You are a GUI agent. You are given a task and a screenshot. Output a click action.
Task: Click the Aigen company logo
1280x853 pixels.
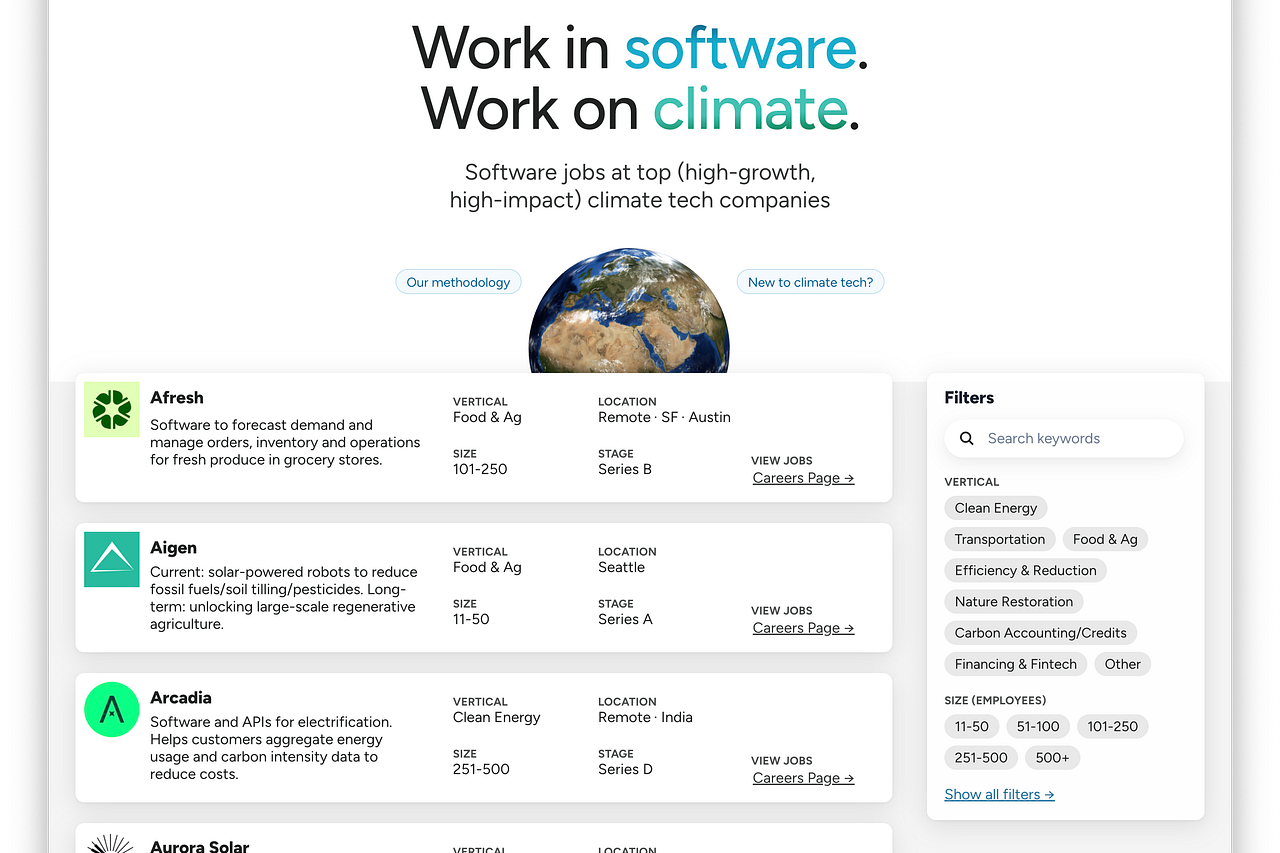[x=112, y=559]
